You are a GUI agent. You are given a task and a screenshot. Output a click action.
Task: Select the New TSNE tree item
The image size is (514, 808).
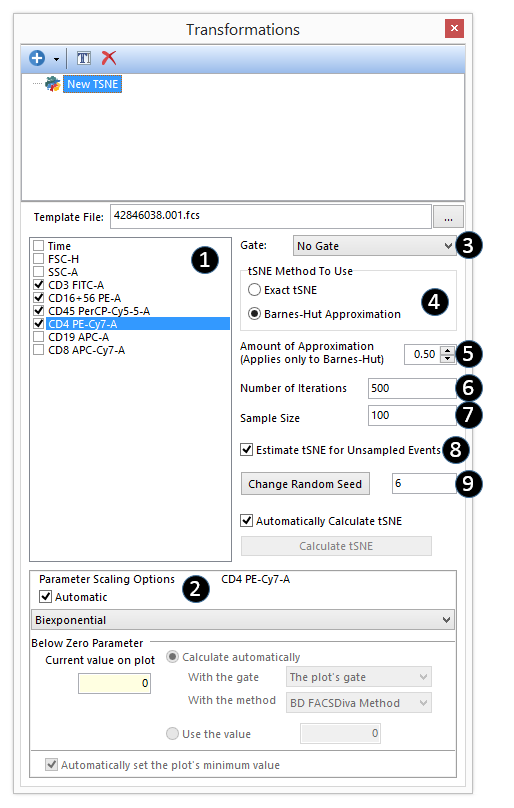(92, 84)
